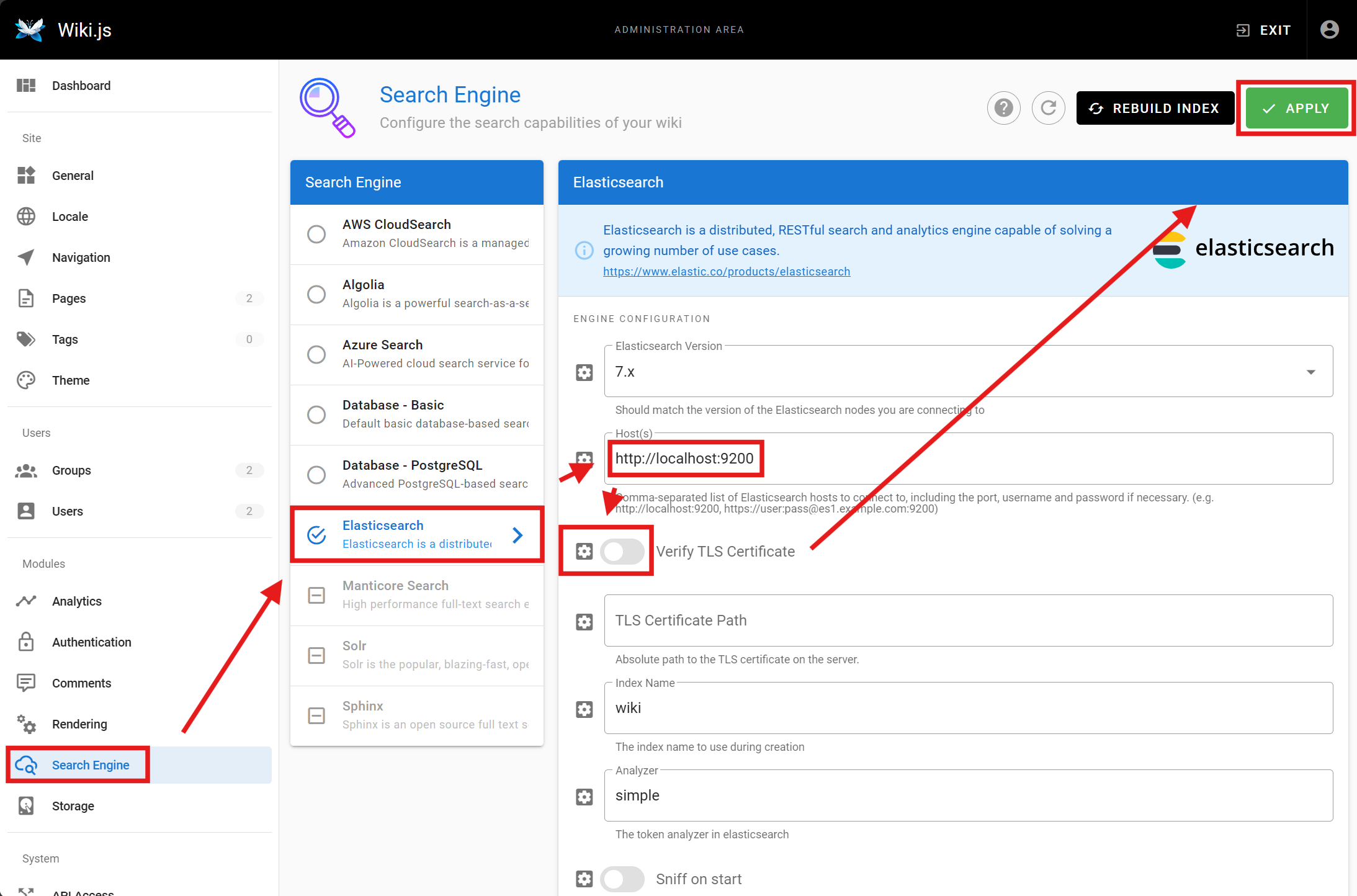Screen dimensions: 1357x896
Task: Focus the Index Name field
Action: (x=969, y=708)
